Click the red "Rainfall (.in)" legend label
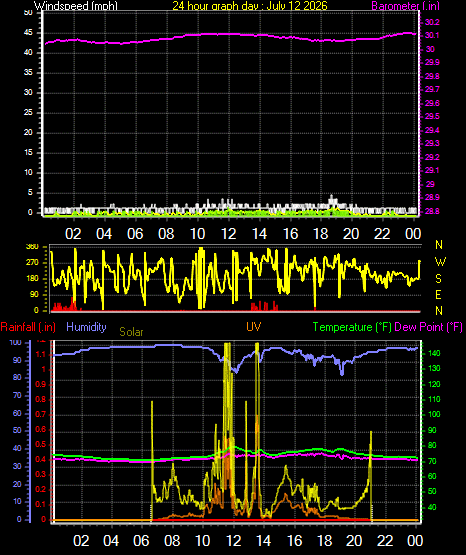The image size is (466, 555). [28, 327]
